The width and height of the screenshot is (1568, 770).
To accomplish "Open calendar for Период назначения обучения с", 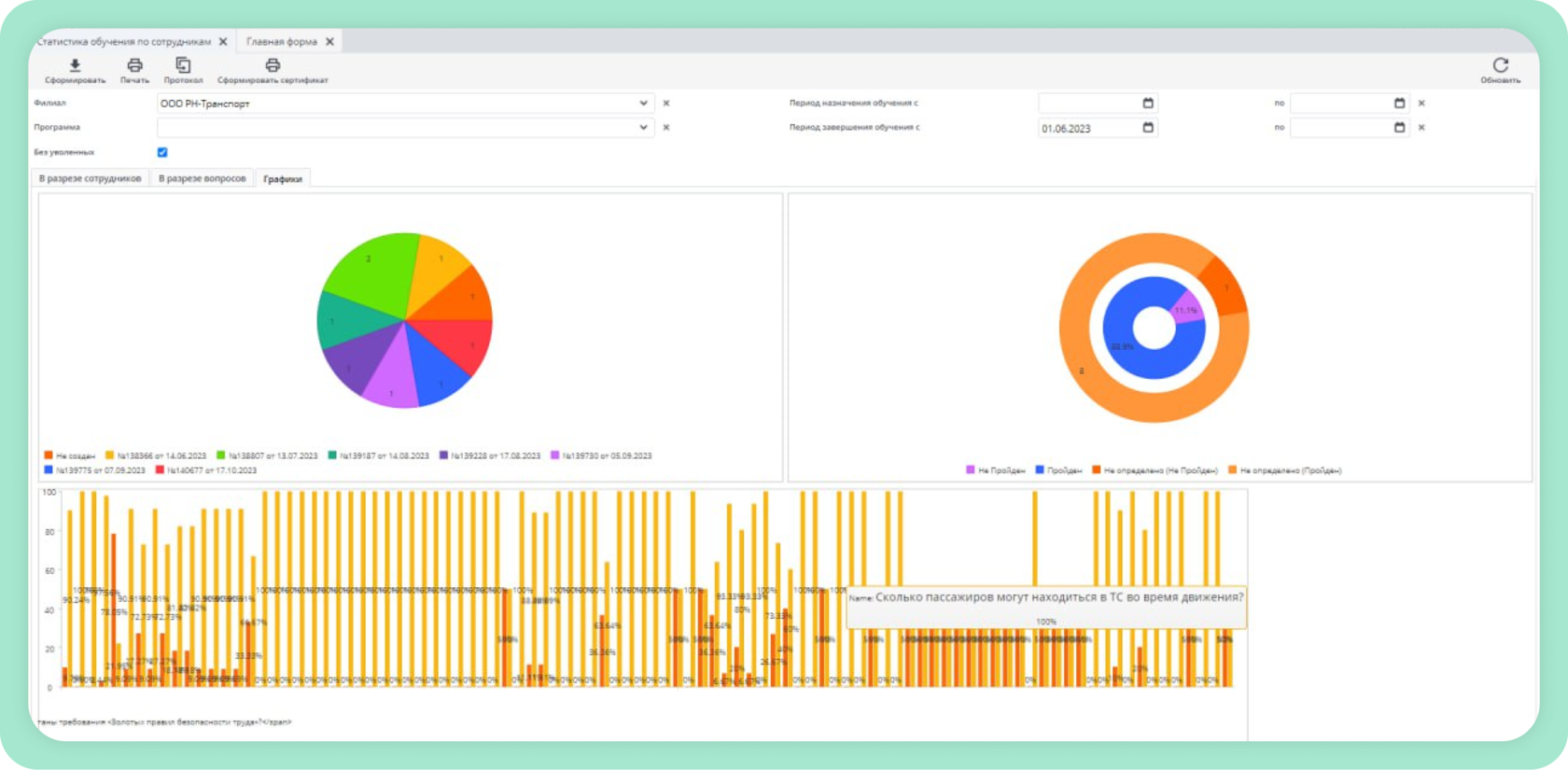I will [x=1148, y=104].
